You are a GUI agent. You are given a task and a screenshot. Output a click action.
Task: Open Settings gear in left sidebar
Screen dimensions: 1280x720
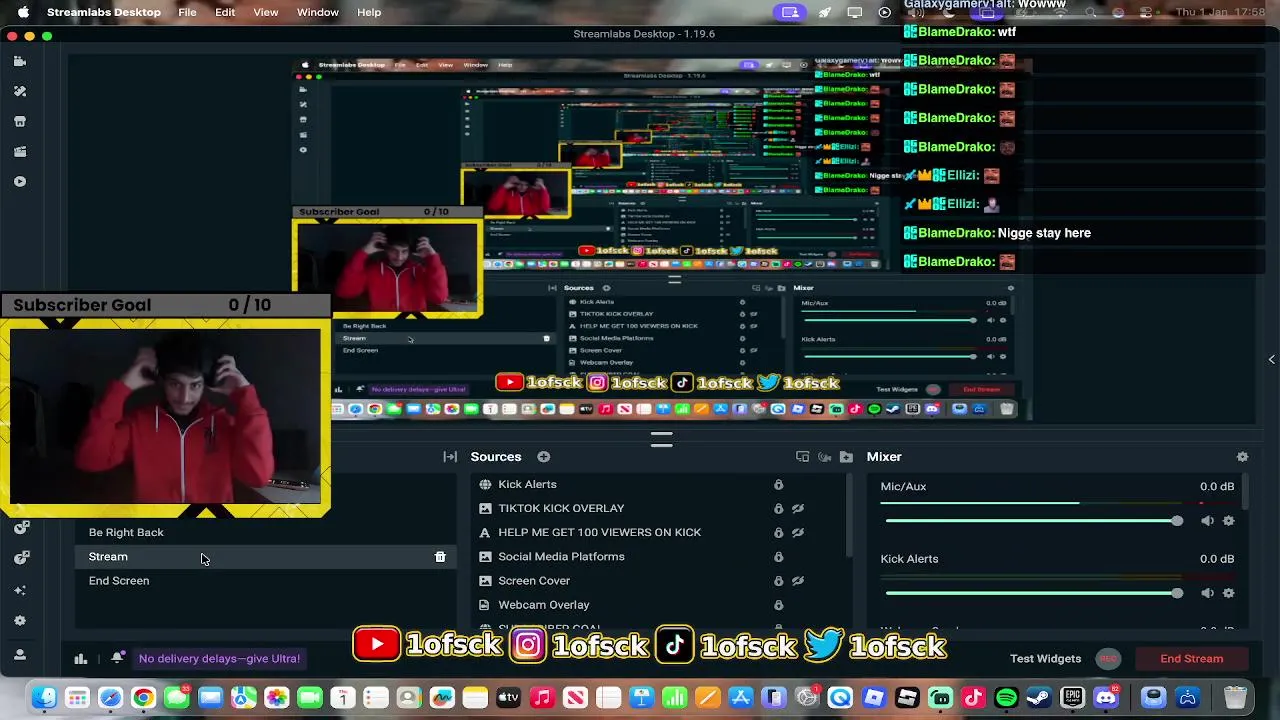coord(20,621)
